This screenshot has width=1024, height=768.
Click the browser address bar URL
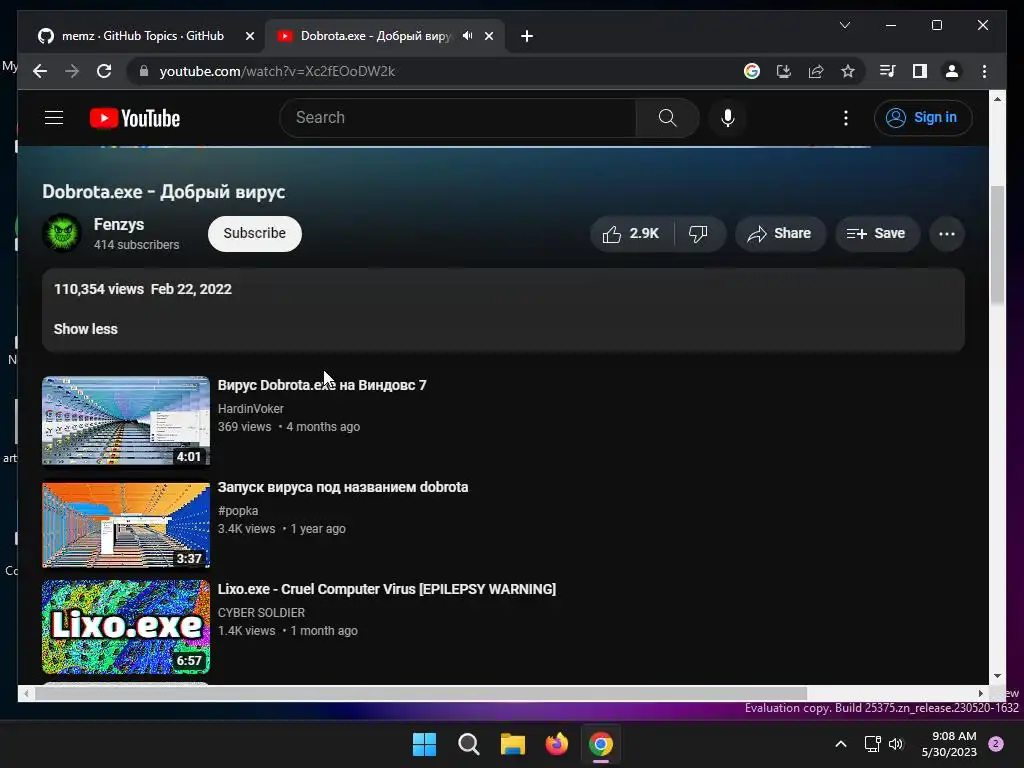[x=277, y=71]
